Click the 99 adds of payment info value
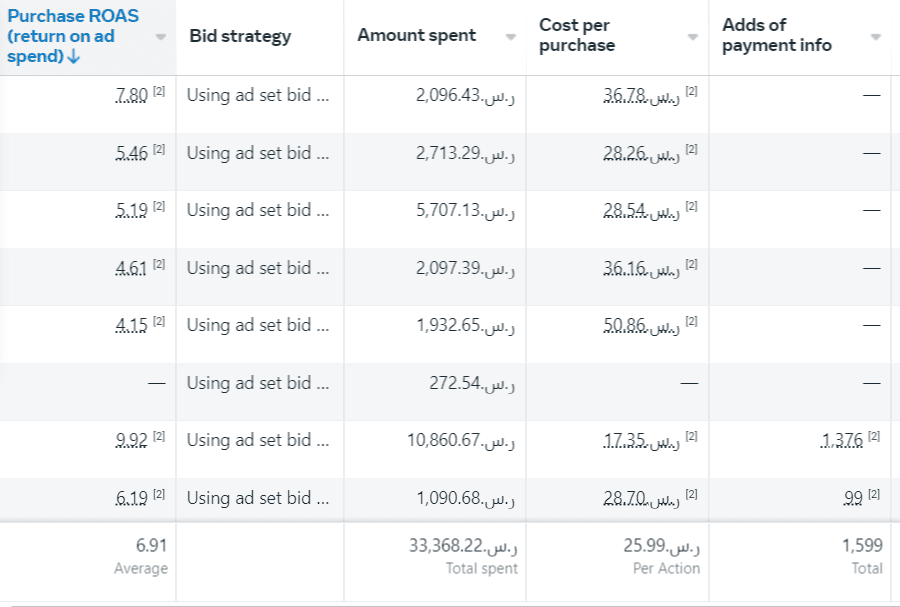 853,497
